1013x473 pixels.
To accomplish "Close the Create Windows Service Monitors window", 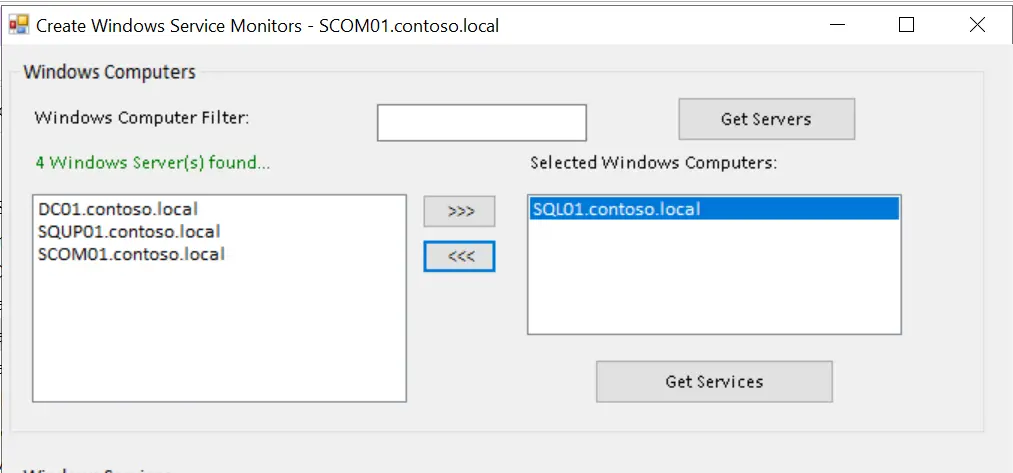I will [977, 25].
